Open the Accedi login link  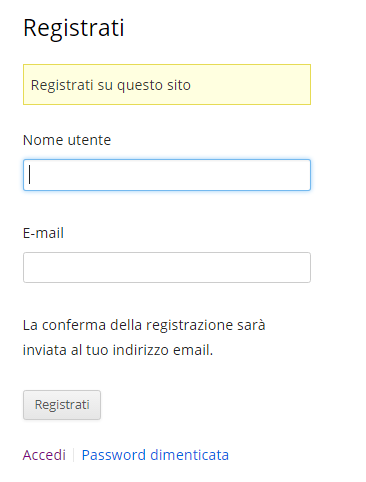pos(44,455)
